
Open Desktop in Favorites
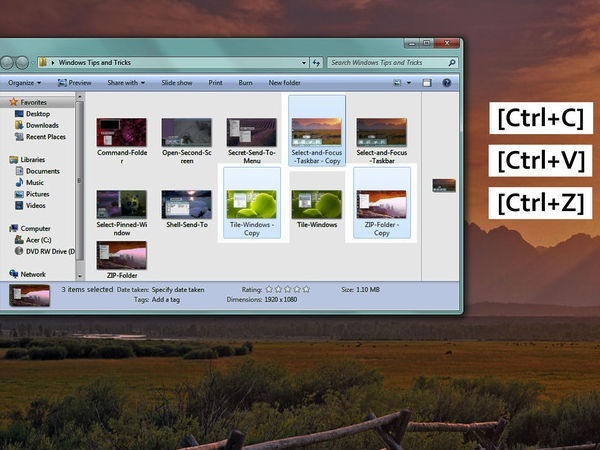[38, 114]
